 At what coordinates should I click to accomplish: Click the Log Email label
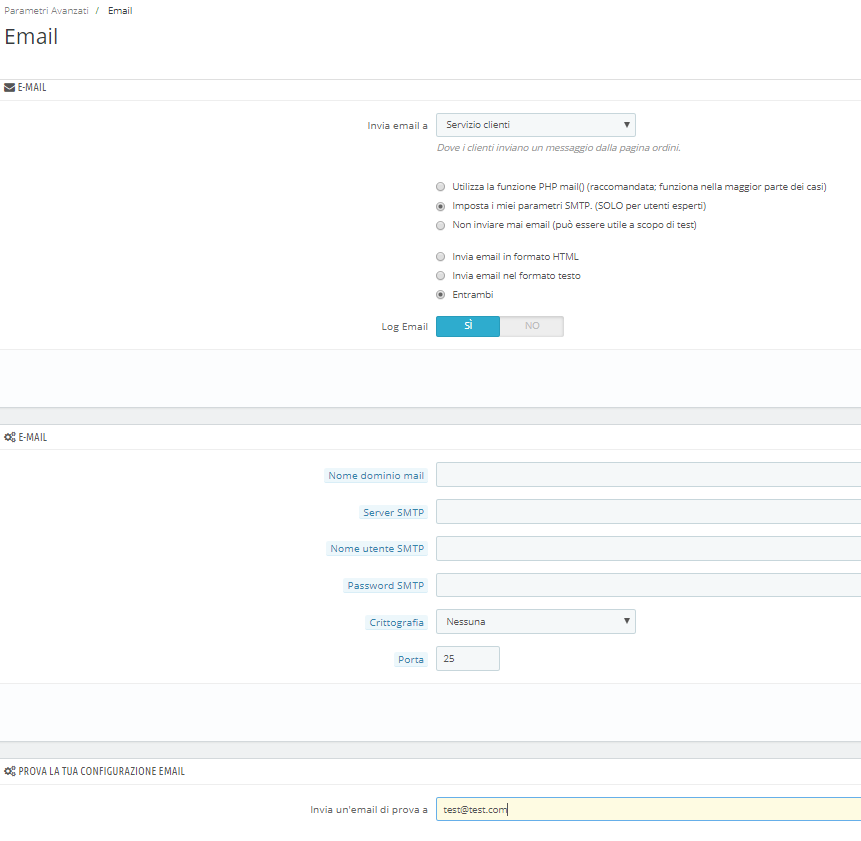[x=404, y=327]
